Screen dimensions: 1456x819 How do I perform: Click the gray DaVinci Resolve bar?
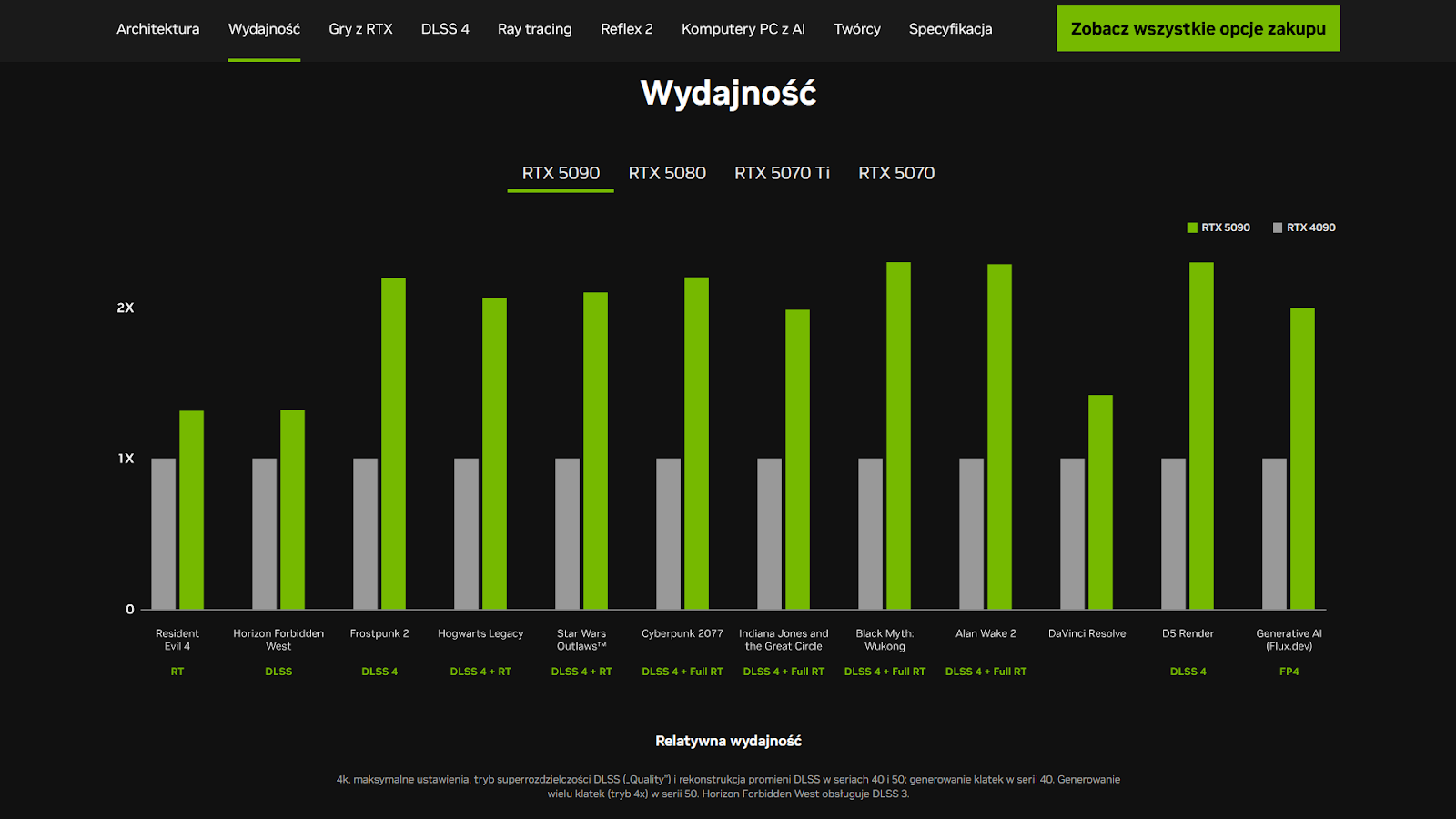tap(1073, 534)
